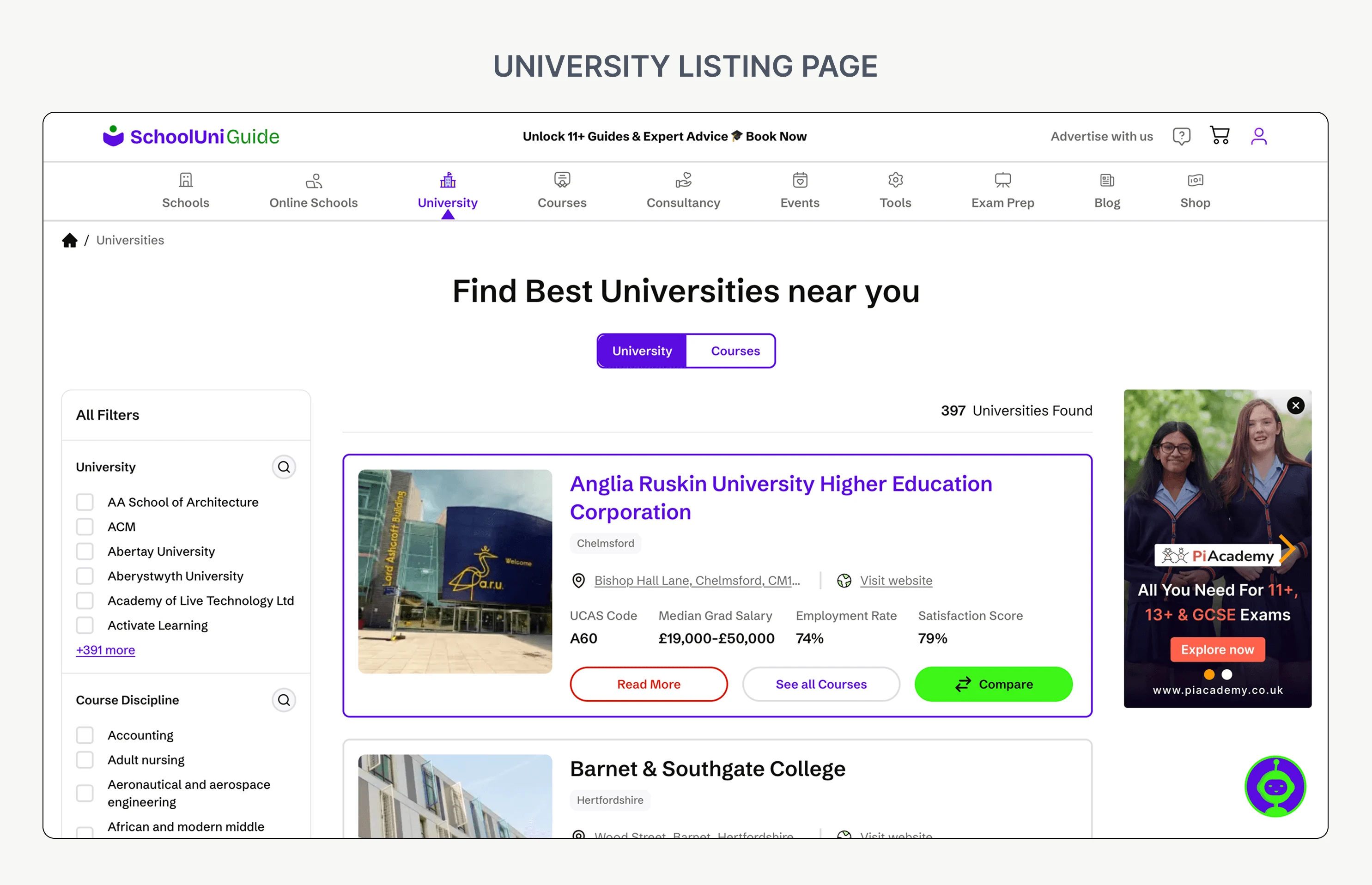Image resolution: width=1372 pixels, height=885 pixels.
Task: Click the Blog newspaper icon
Action: (x=1107, y=181)
